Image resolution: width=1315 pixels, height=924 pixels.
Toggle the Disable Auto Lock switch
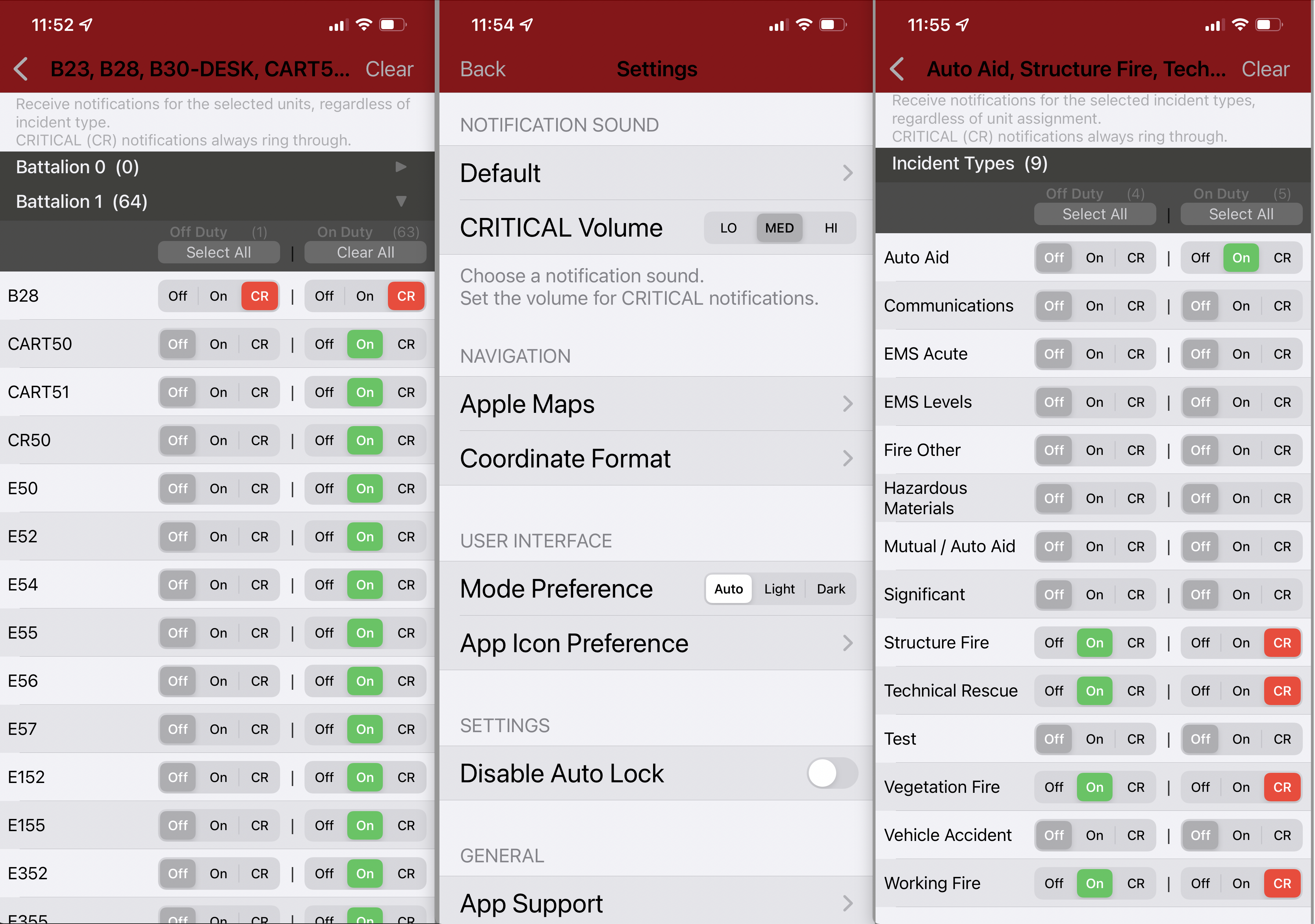831,774
